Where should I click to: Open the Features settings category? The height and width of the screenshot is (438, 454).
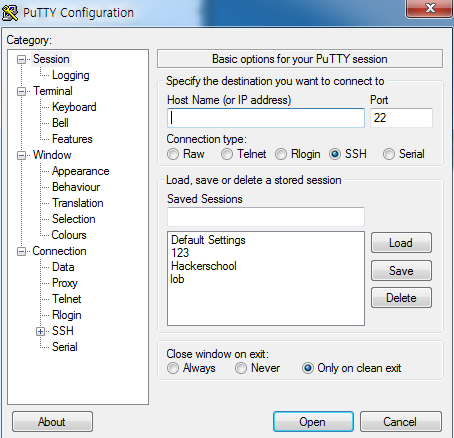click(x=72, y=139)
